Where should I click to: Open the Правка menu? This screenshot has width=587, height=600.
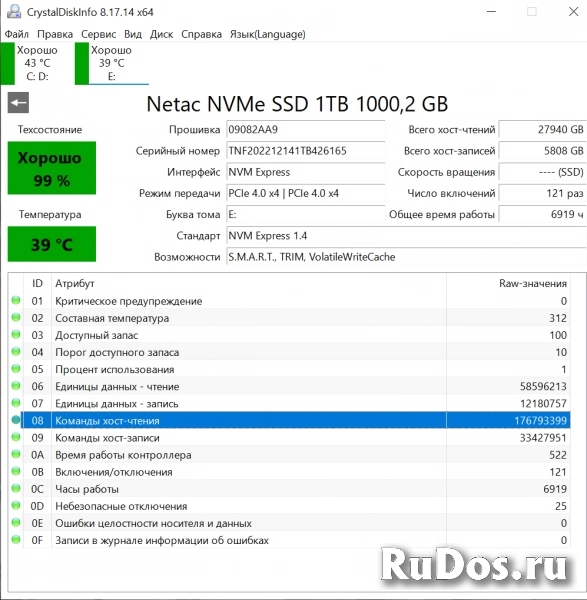[55, 34]
